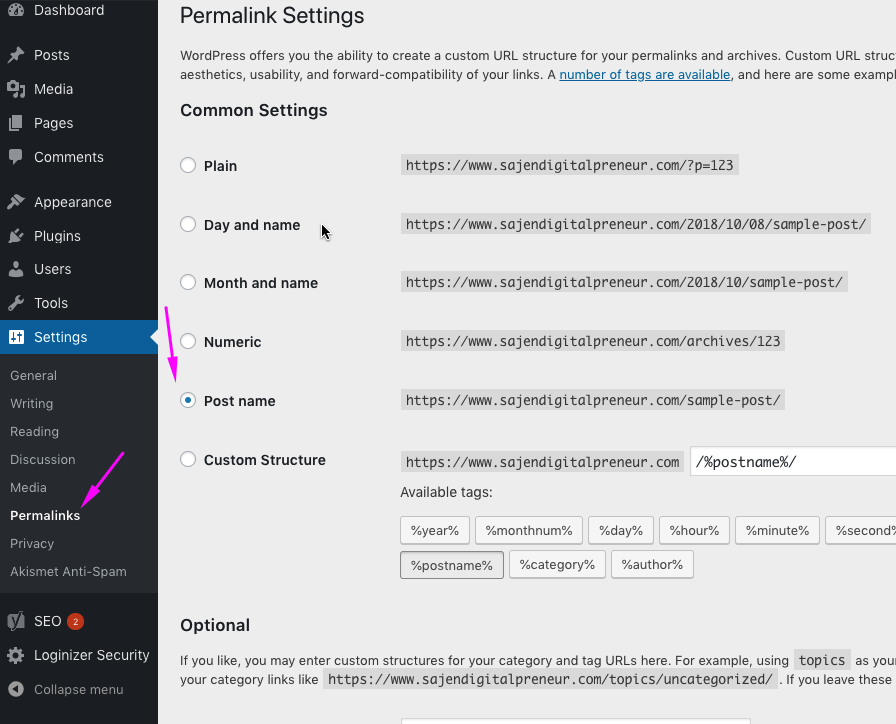Select the Day and name radio button
The image size is (896, 724).
[188, 225]
